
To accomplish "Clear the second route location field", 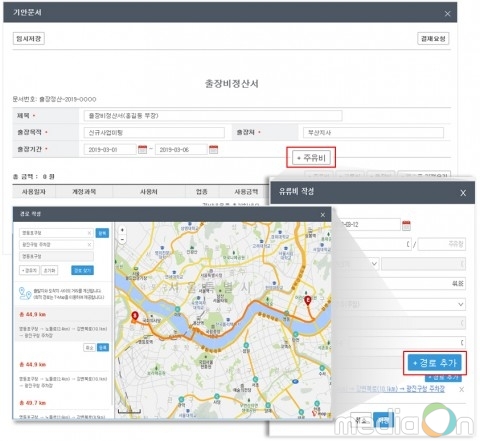I will (x=89, y=244).
